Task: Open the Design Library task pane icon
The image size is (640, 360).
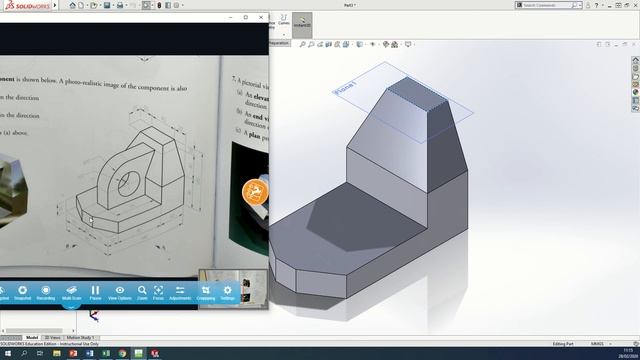Action: point(636,68)
